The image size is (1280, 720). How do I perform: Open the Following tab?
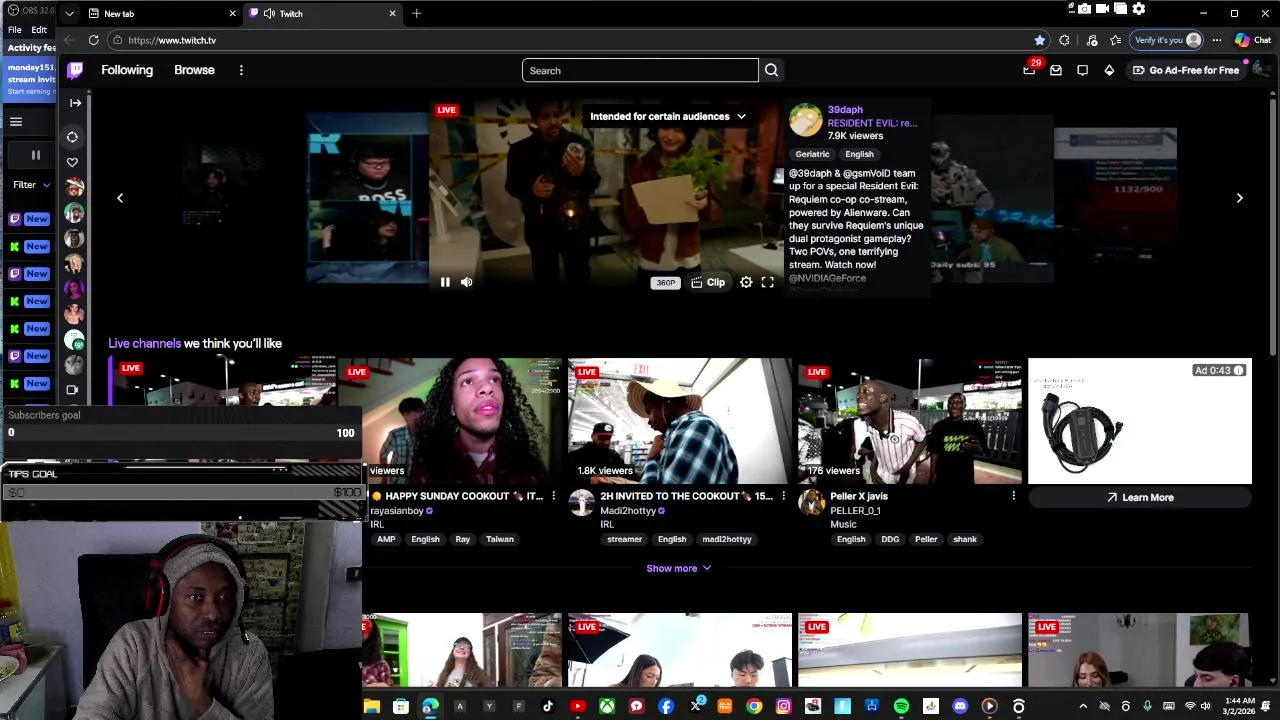[127, 70]
